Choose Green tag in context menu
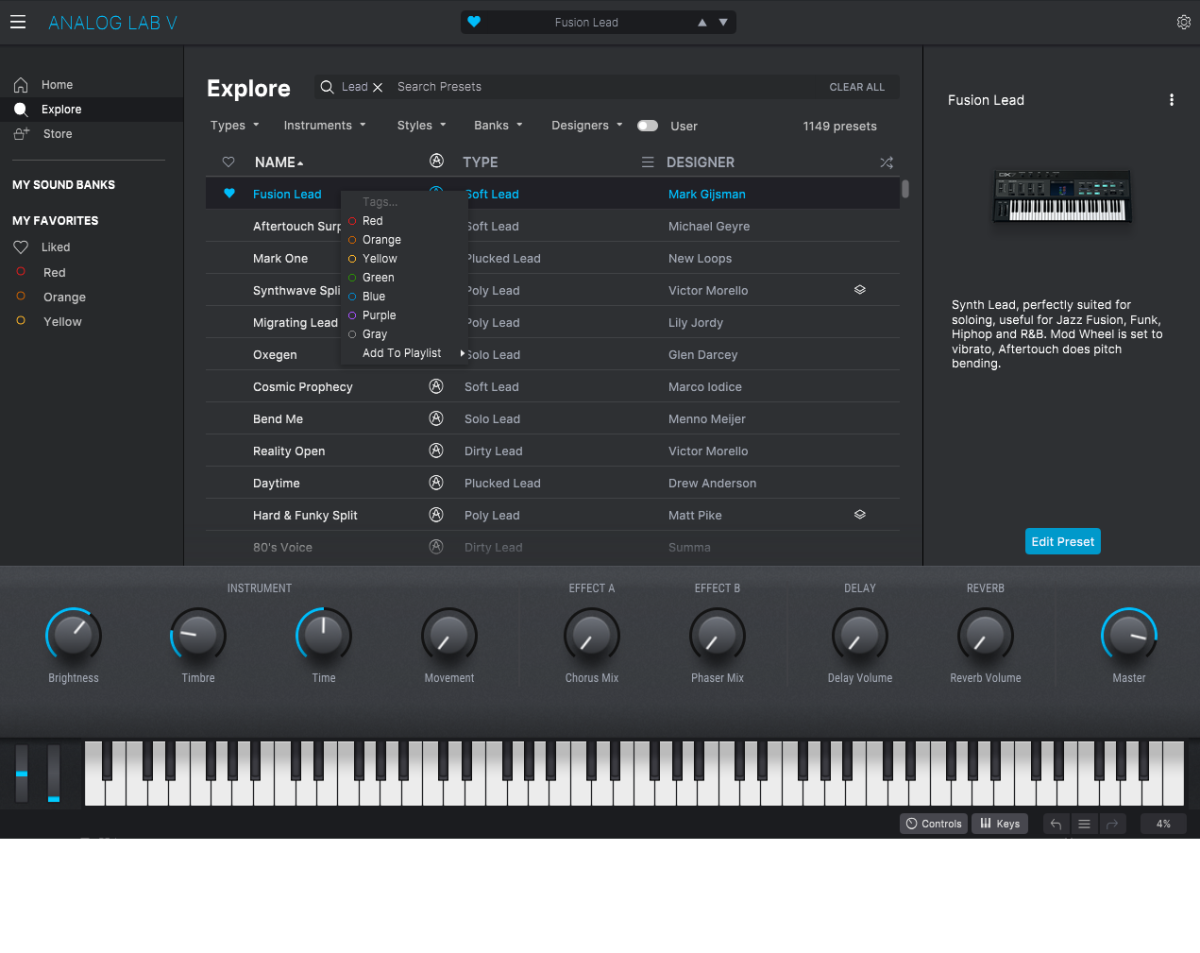 point(404,278)
